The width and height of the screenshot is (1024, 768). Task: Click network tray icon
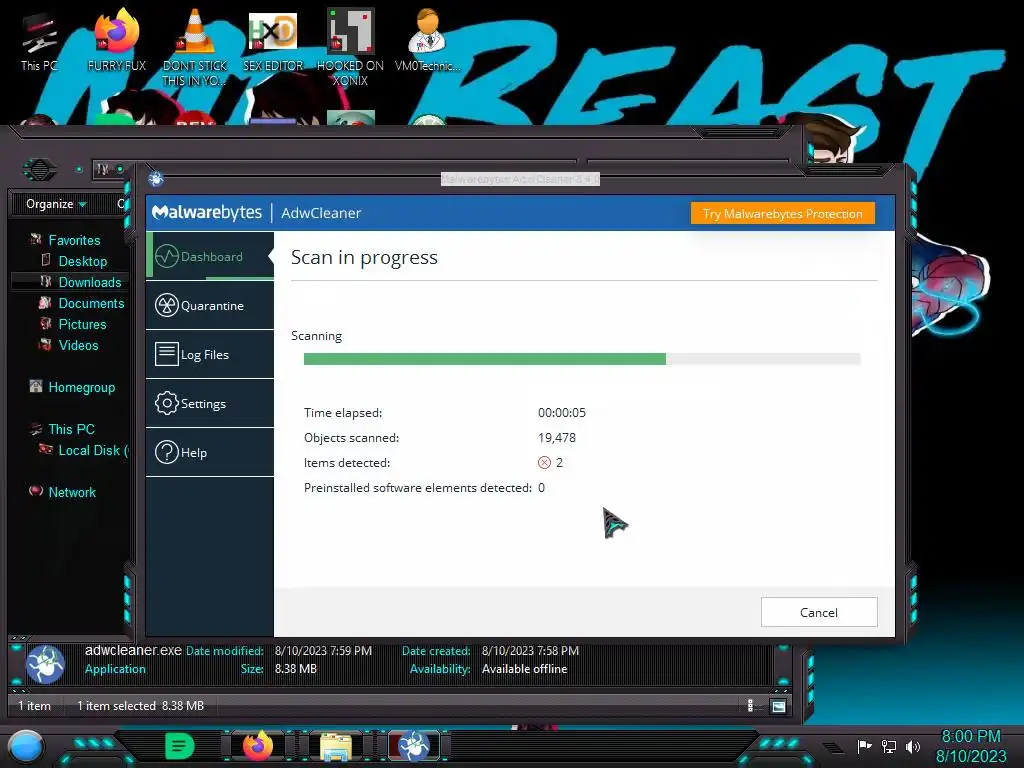pos(889,746)
